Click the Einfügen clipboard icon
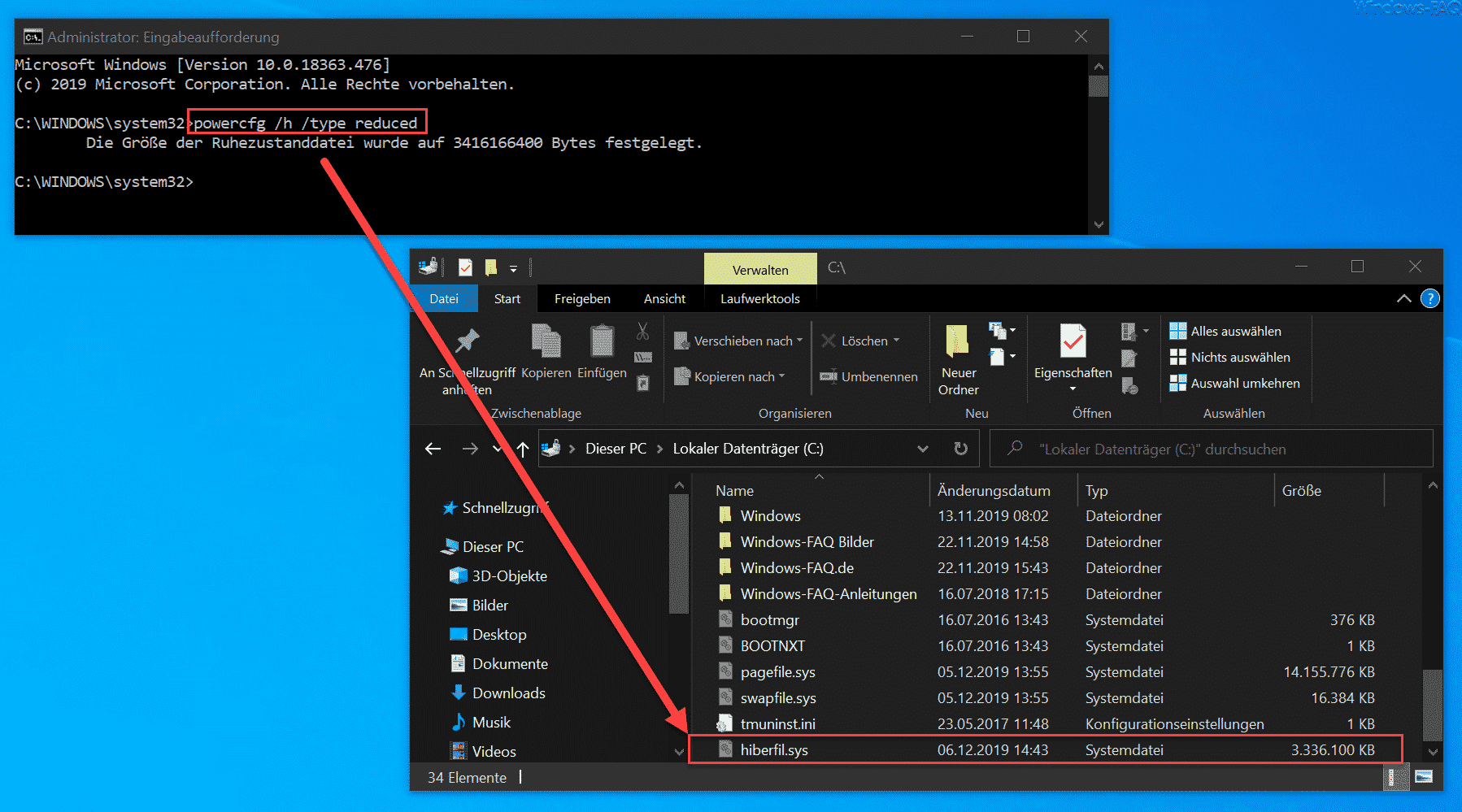The height and width of the screenshot is (812, 1462). point(602,341)
